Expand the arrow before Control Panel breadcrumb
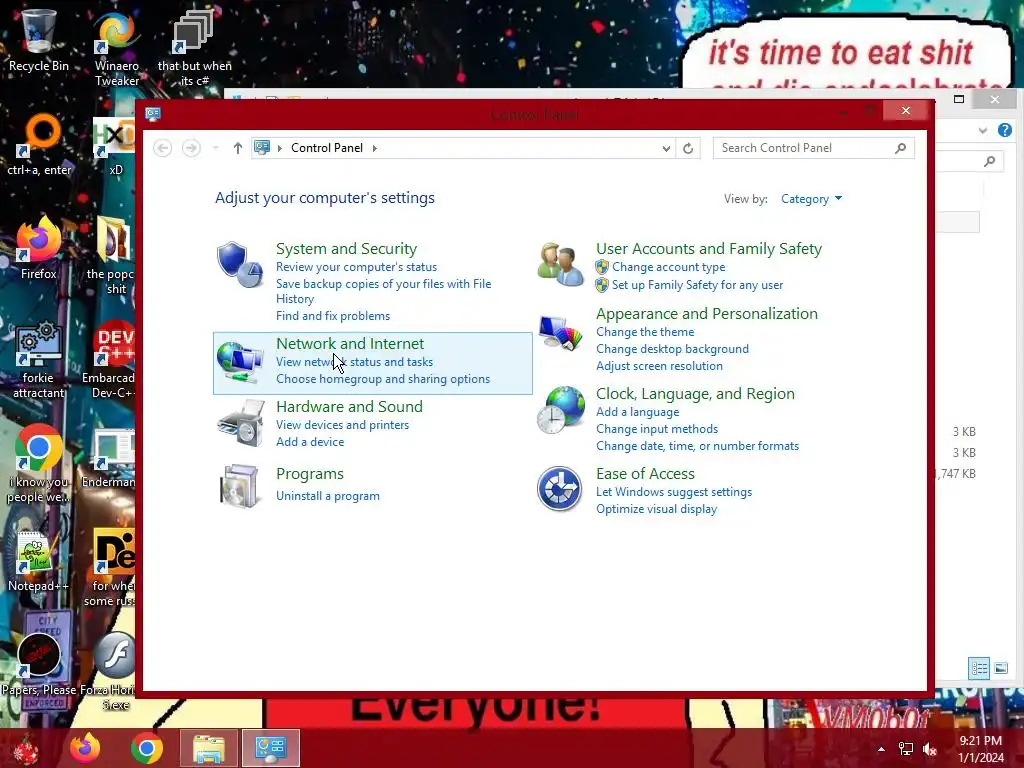Image resolution: width=1024 pixels, height=768 pixels. (280, 148)
